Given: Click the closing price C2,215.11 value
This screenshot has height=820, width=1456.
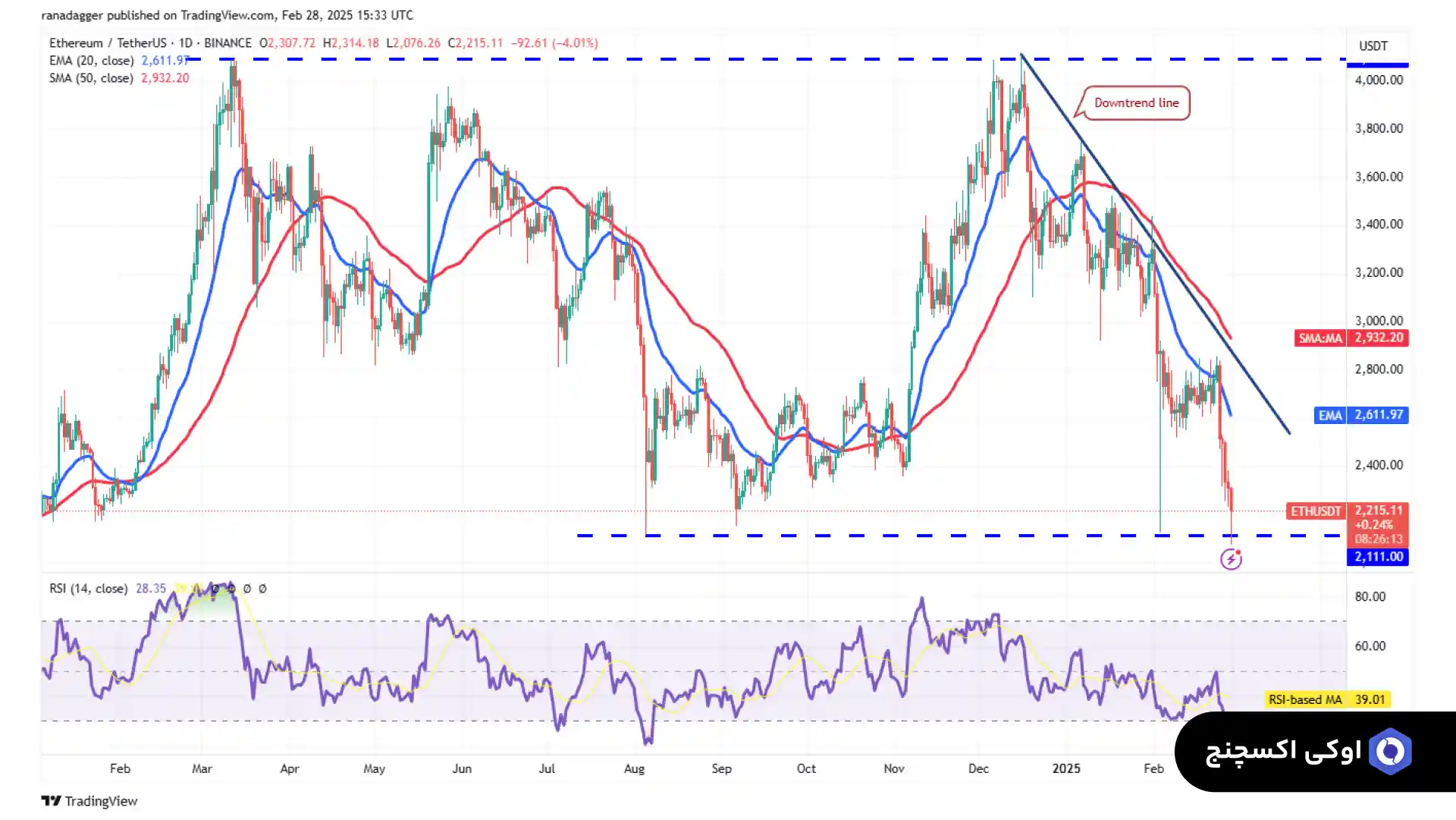Looking at the screenshot, I should pyautogui.click(x=475, y=43).
